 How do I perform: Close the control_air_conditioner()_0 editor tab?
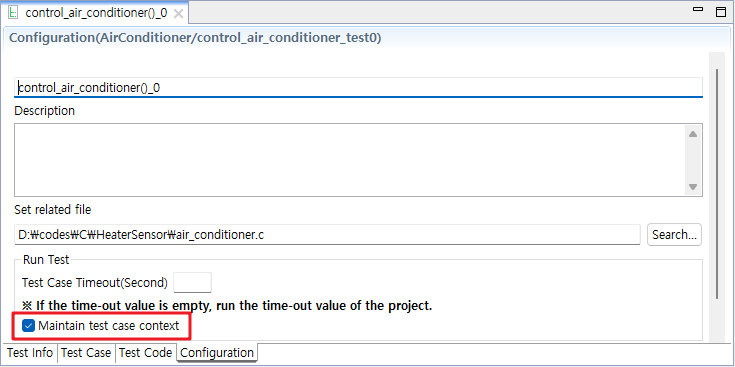178,14
